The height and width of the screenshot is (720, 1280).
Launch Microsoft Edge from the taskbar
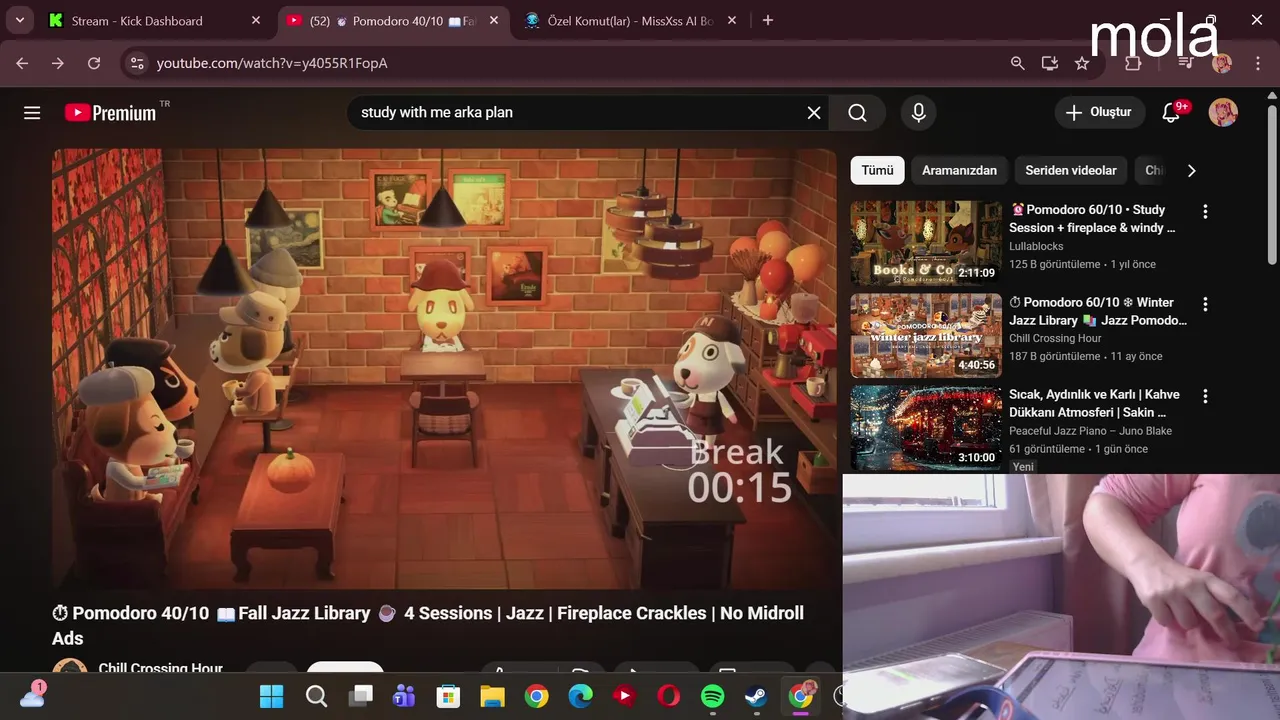[581, 696]
